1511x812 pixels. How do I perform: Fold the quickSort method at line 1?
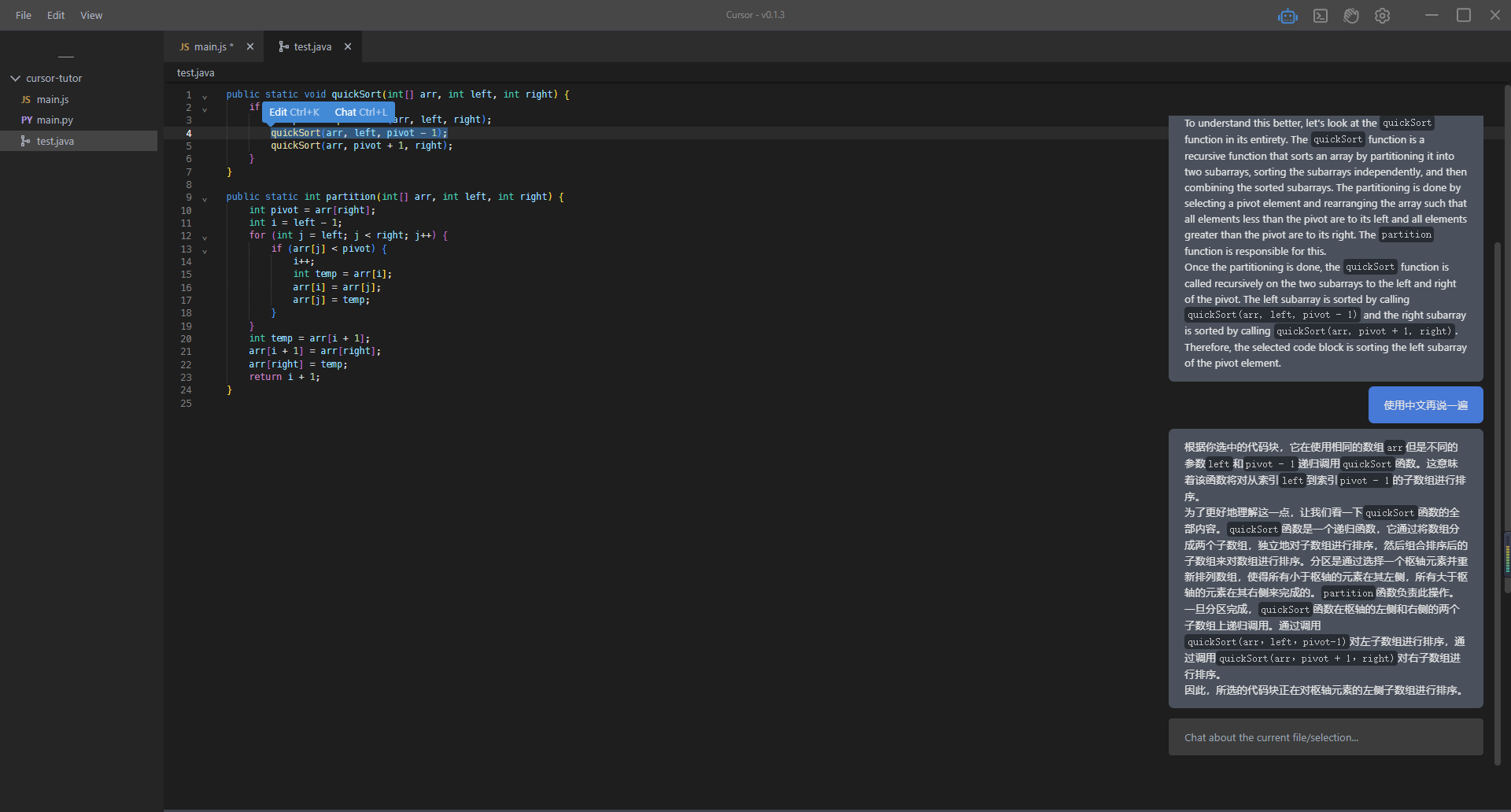point(205,96)
